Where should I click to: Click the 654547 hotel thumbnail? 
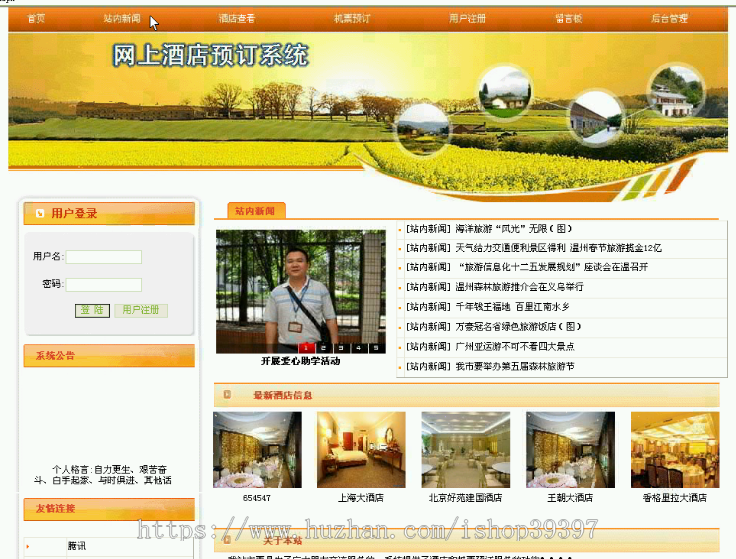click(257, 450)
